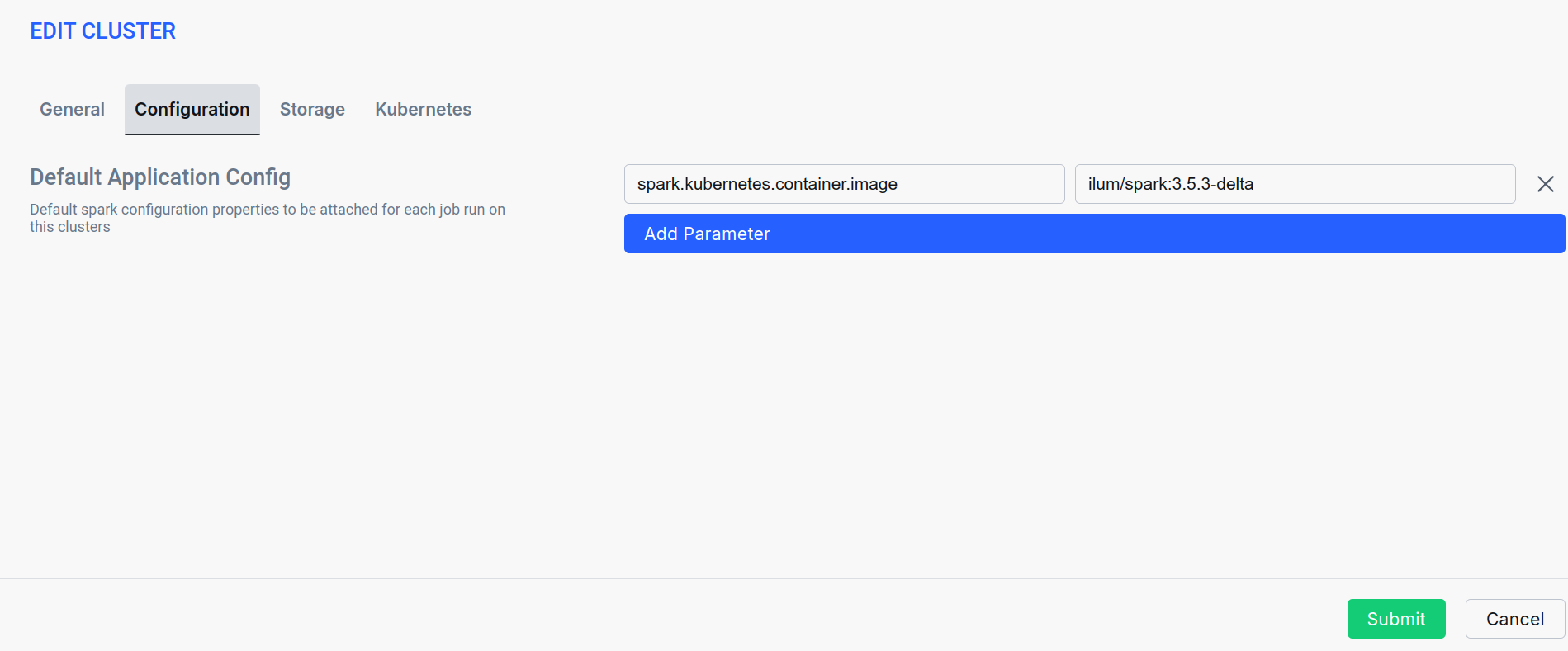Click the word 'Parameter' on the blue bar
1568x651 pixels.
click(727, 234)
